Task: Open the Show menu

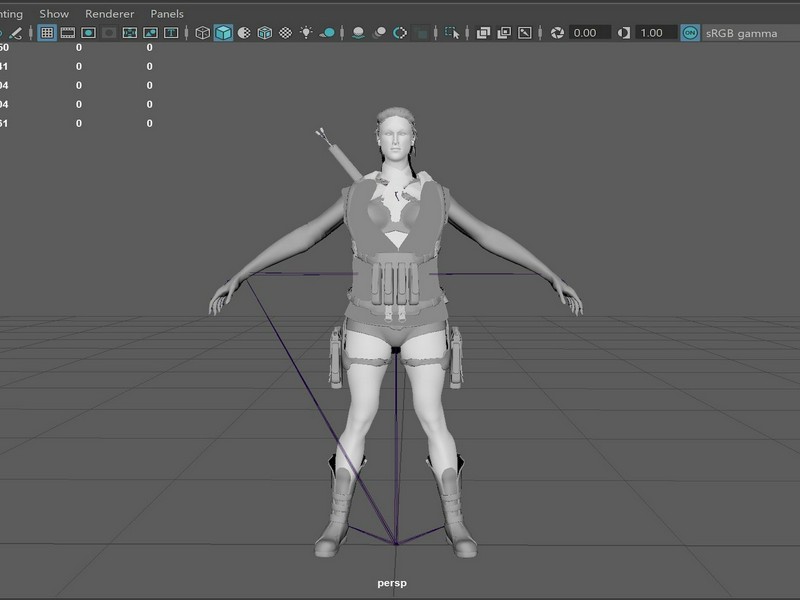Action: (54, 14)
